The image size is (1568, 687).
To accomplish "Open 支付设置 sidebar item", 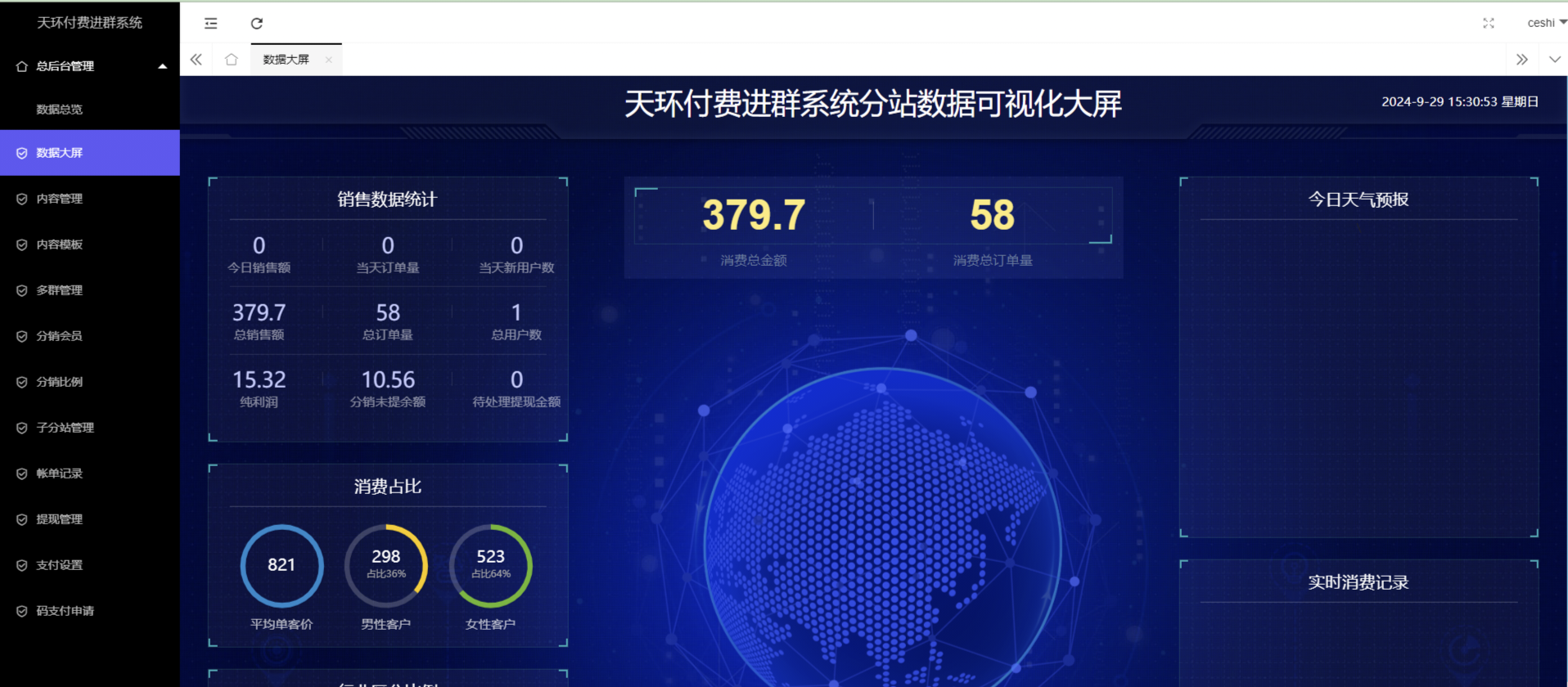I will [x=90, y=565].
